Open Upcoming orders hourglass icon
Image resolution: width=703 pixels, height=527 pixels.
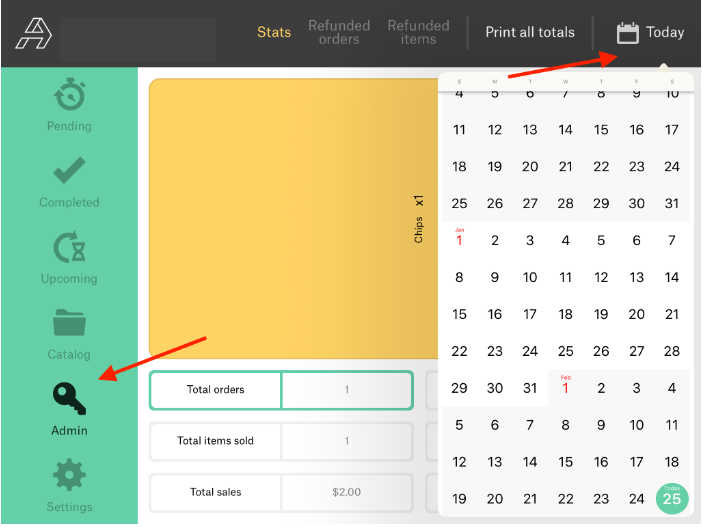point(69,248)
